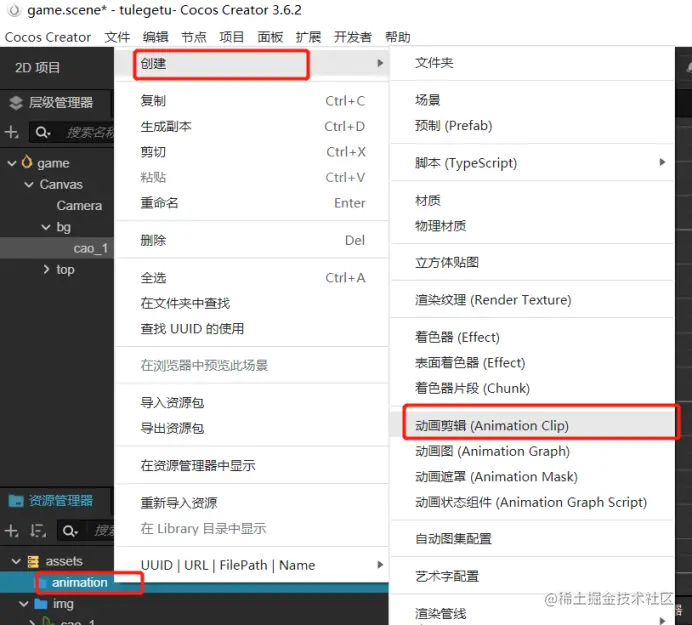
Task: Open the 脚本 (TypeScript) submenu
Action: [x=532, y=163]
